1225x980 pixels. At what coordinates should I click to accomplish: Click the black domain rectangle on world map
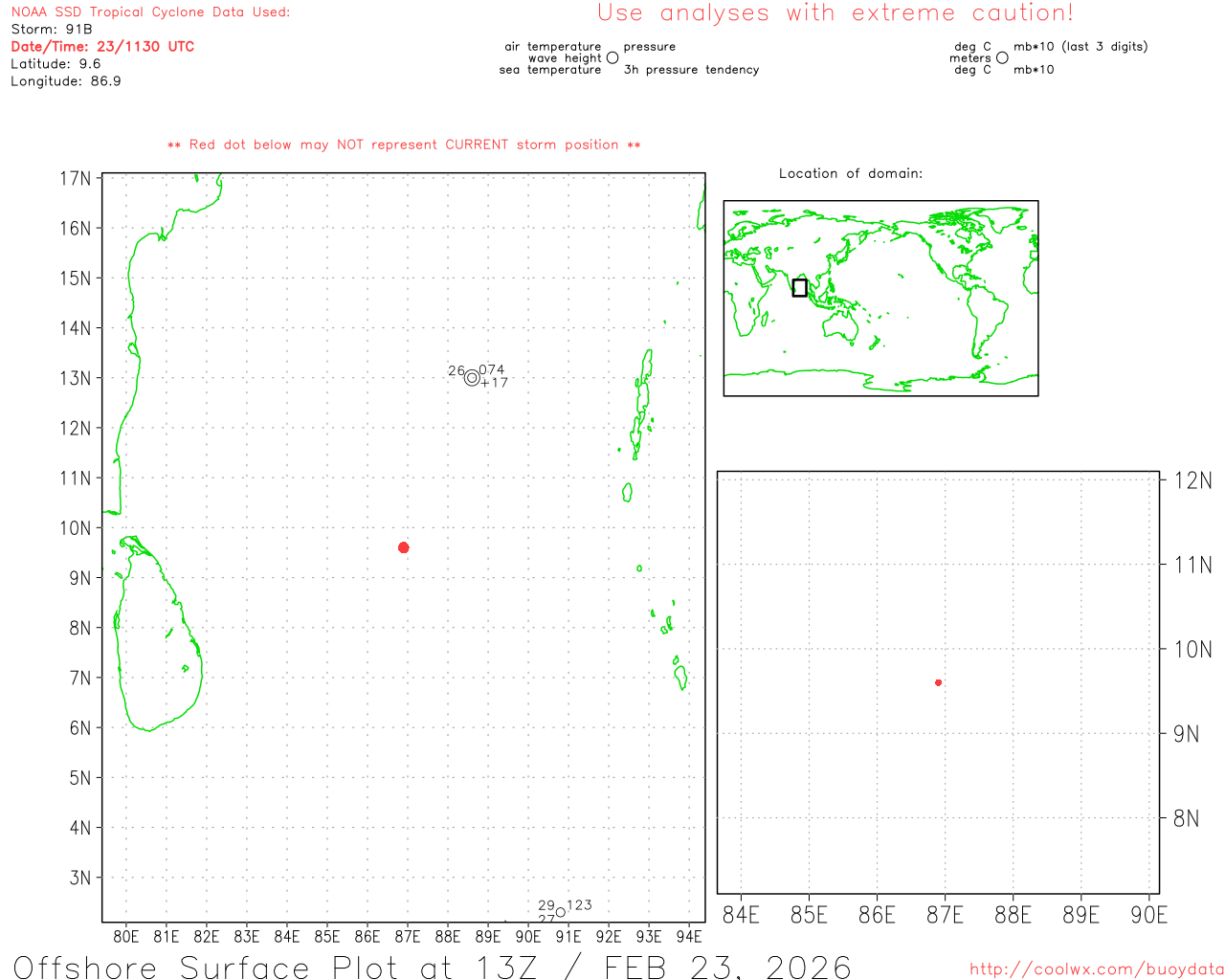800,287
